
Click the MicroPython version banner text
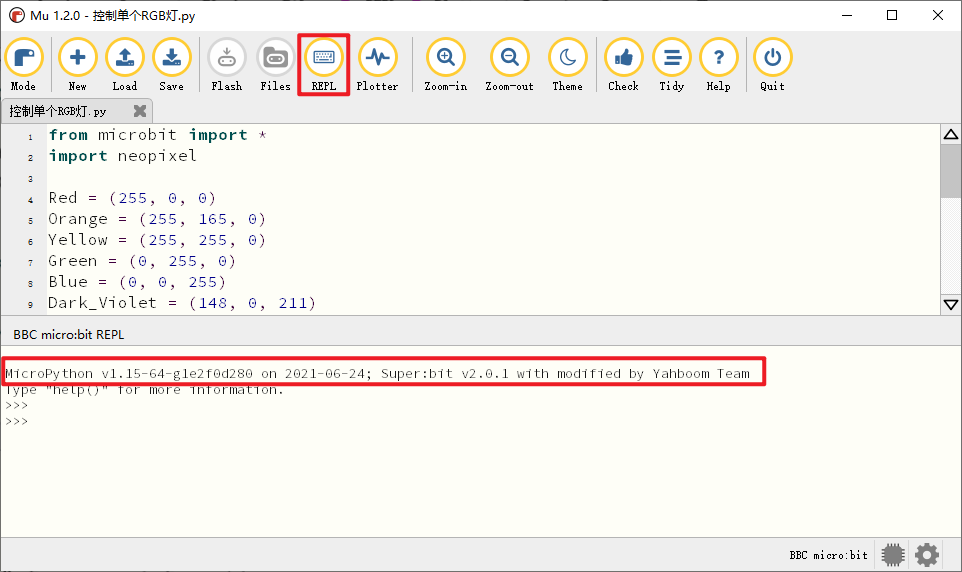coord(377,373)
